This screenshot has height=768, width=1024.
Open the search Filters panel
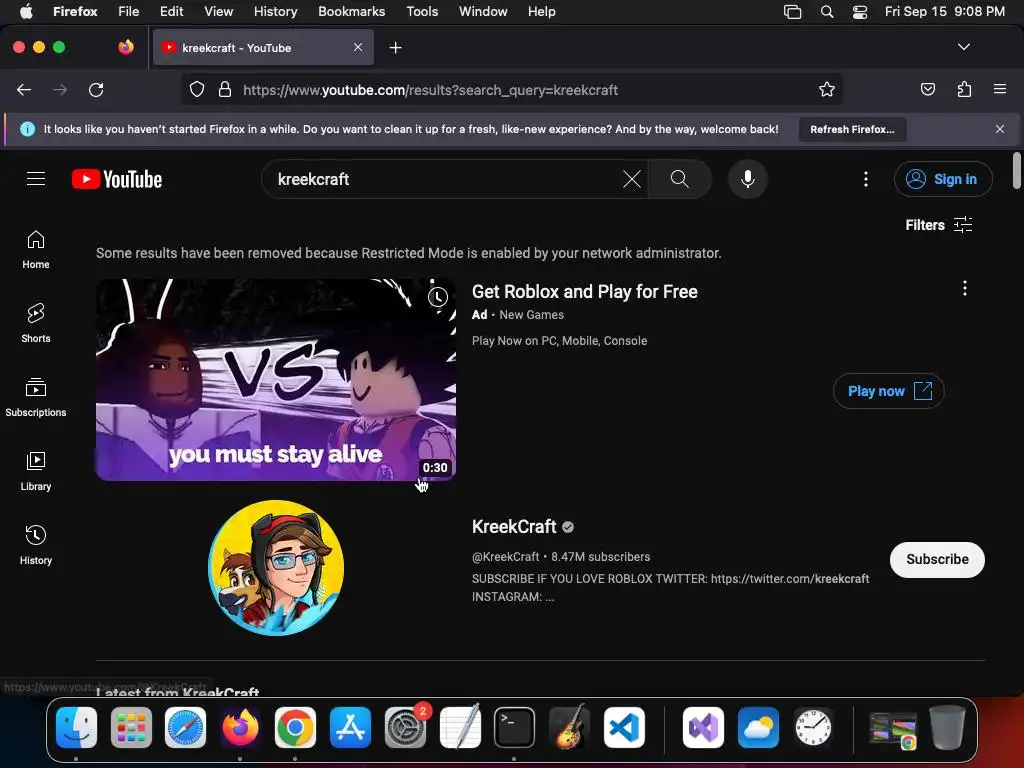coord(939,225)
